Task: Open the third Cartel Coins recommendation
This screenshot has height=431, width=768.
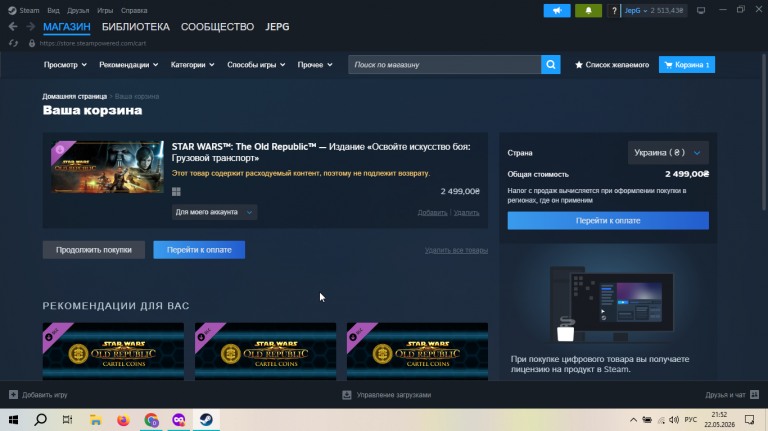Action: click(x=417, y=351)
